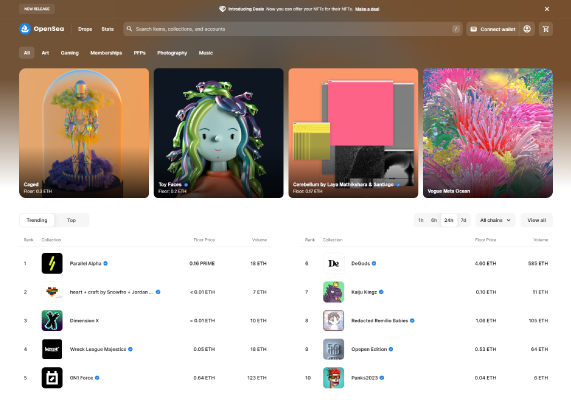Select the 1h time range

pos(421,220)
